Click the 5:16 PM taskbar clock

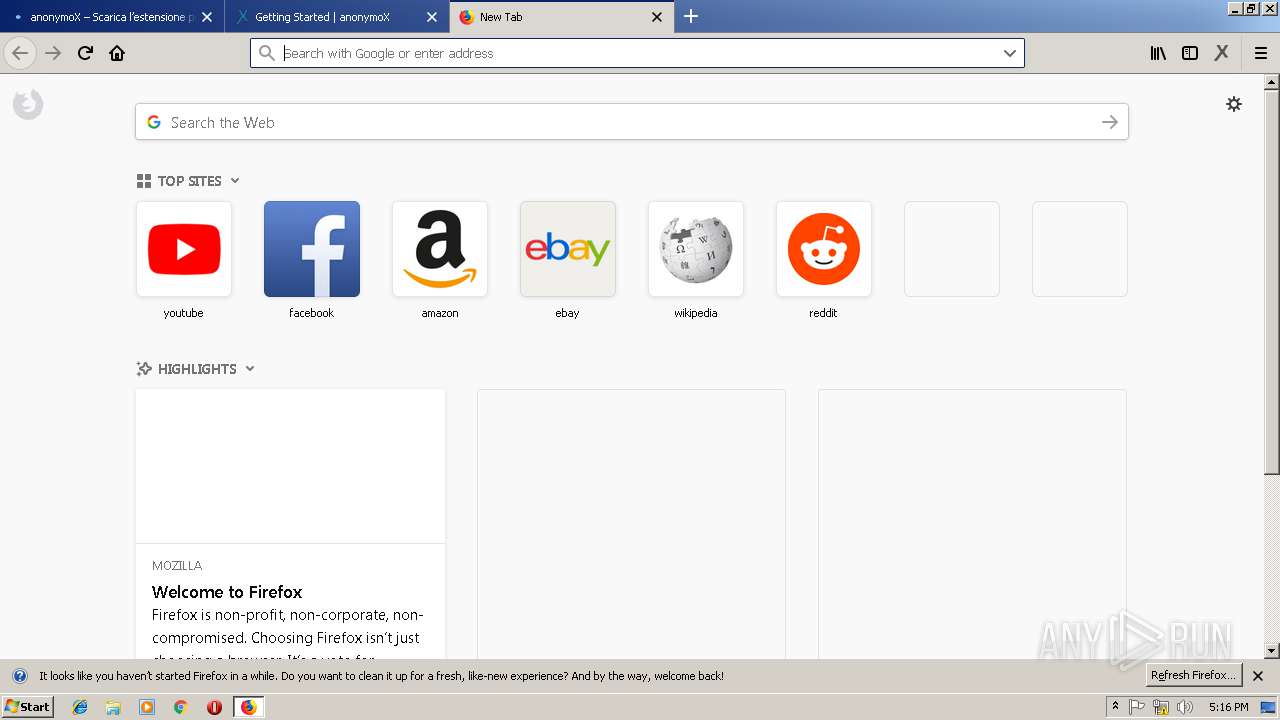[x=1228, y=707]
